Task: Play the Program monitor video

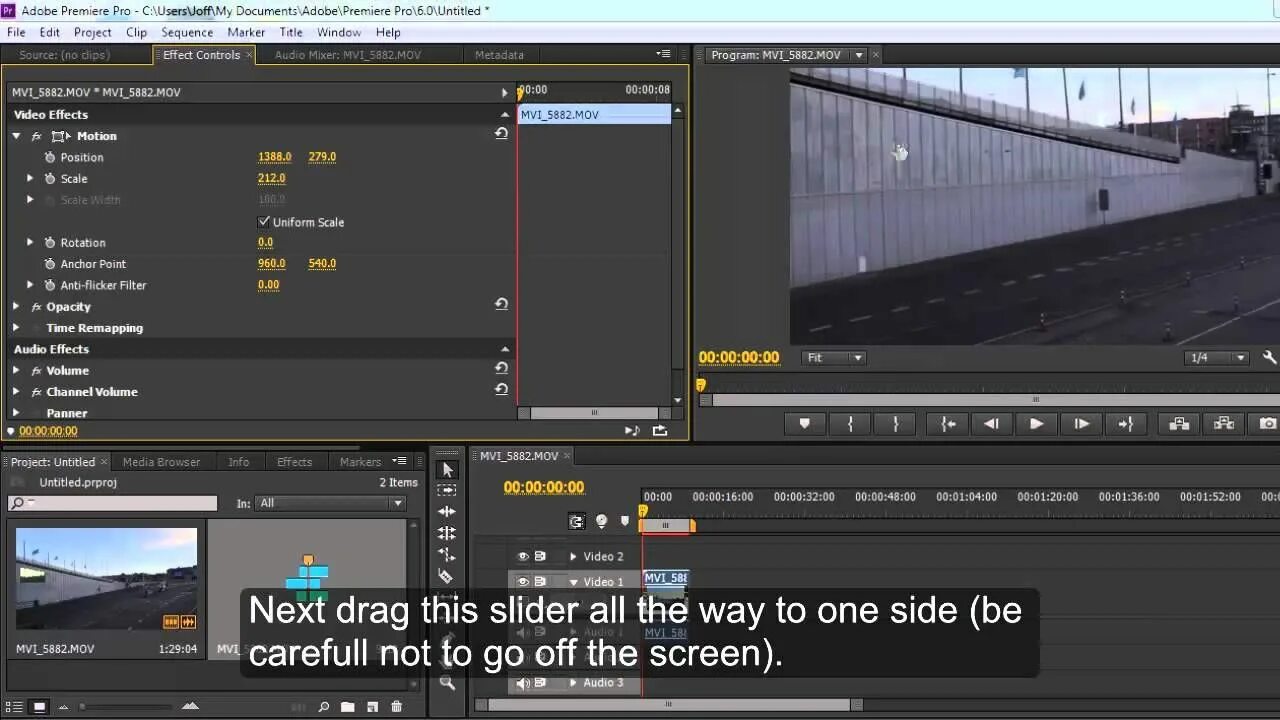Action: click(1036, 424)
